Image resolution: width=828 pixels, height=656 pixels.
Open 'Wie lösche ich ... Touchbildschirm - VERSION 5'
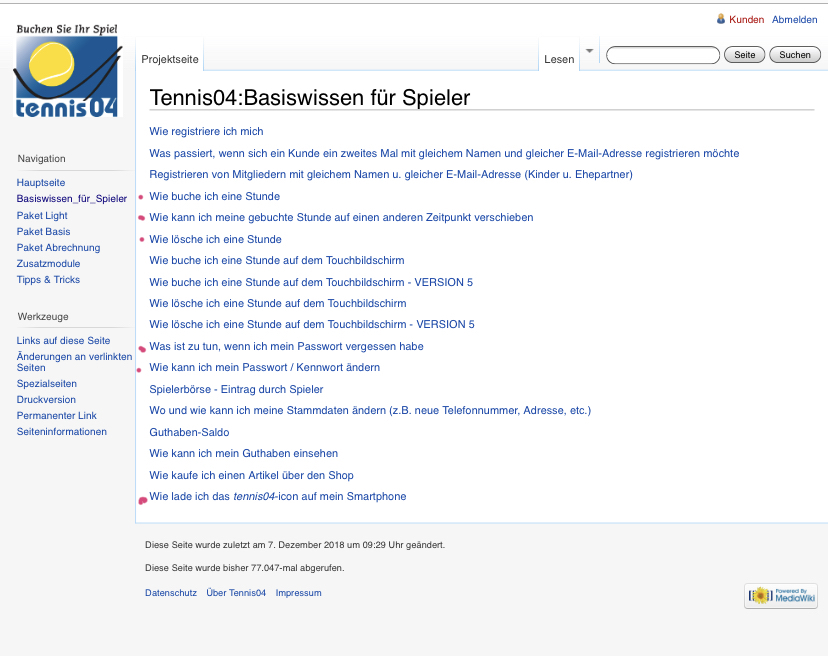click(x=312, y=324)
